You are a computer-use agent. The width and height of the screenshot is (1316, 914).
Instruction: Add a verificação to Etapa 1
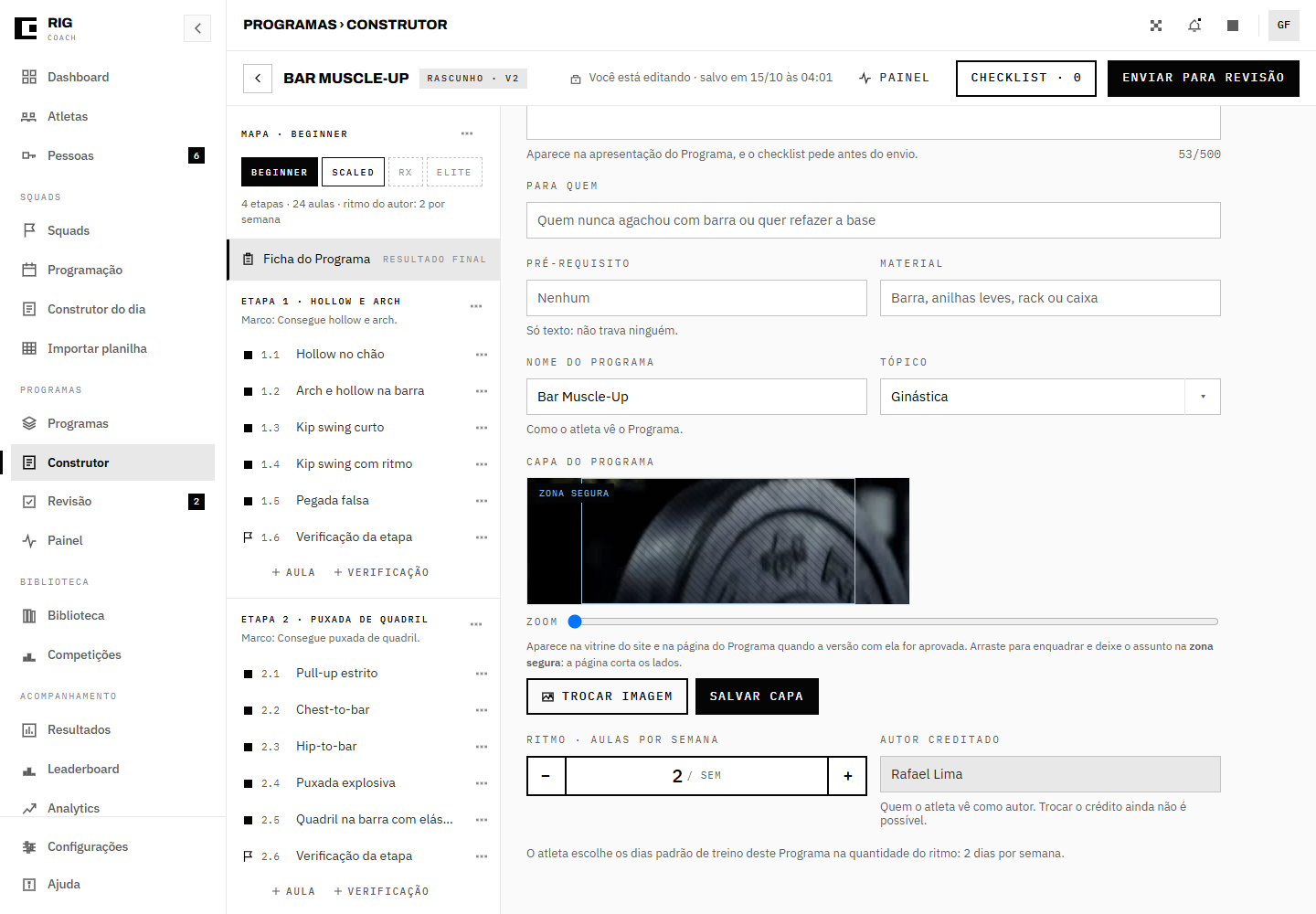[x=381, y=572]
